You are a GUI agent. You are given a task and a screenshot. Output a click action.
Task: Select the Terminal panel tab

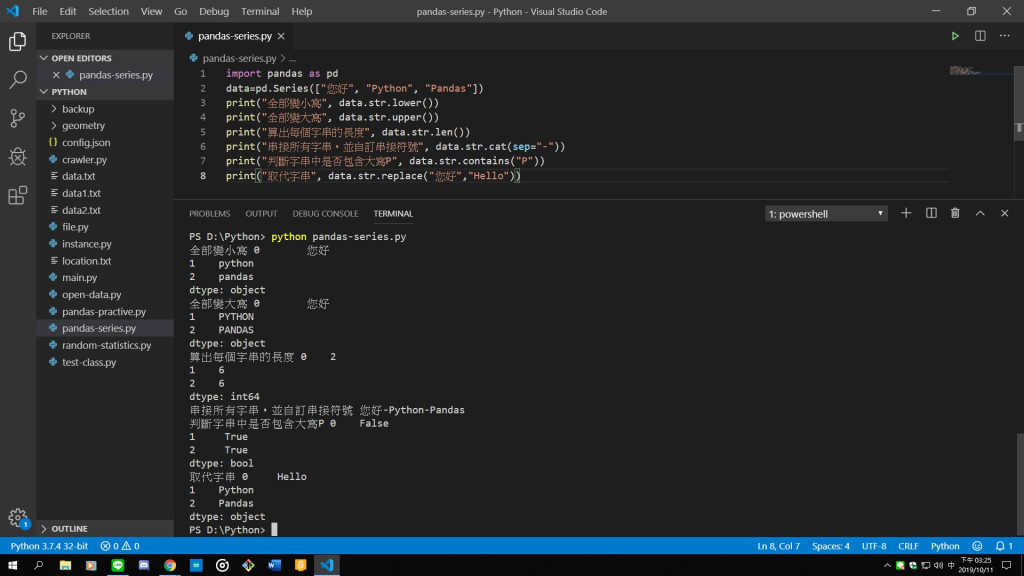393,214
